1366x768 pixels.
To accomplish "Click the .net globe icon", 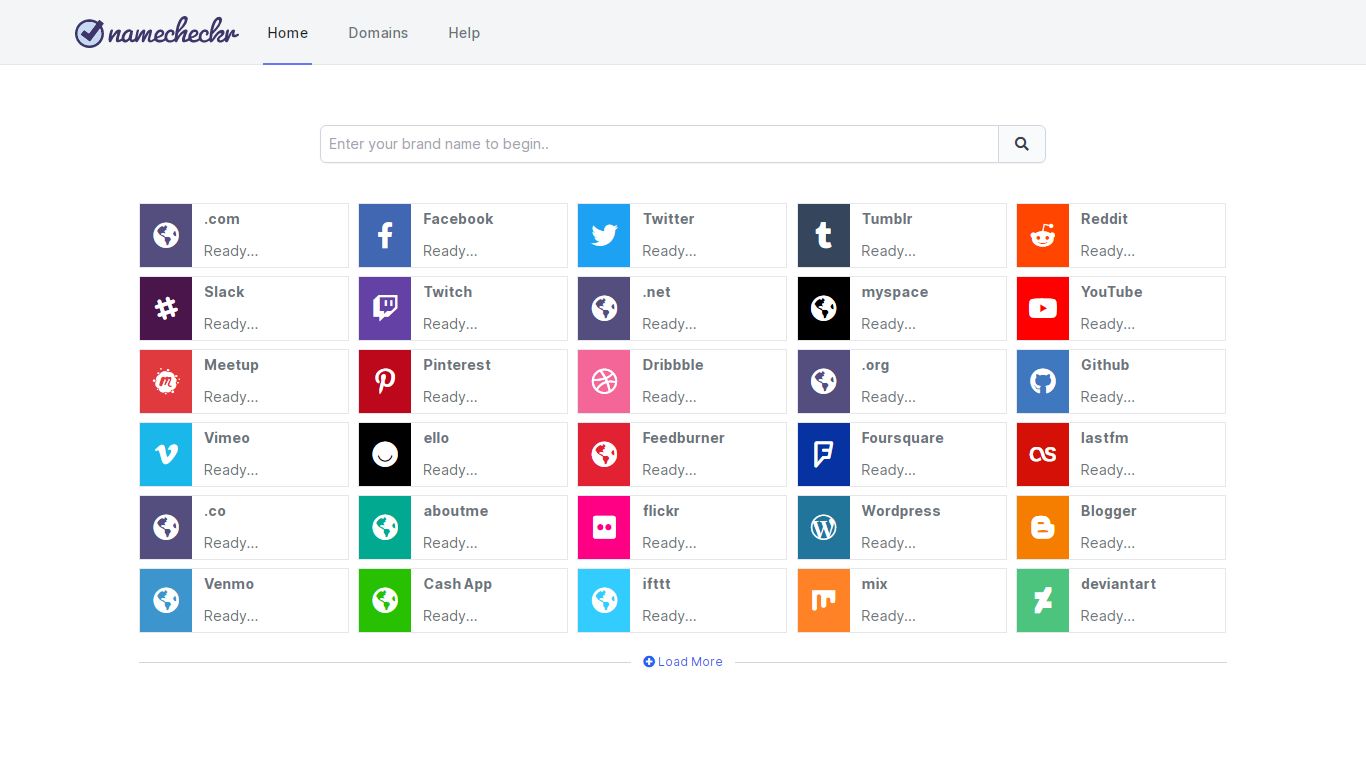I will 604,309.
